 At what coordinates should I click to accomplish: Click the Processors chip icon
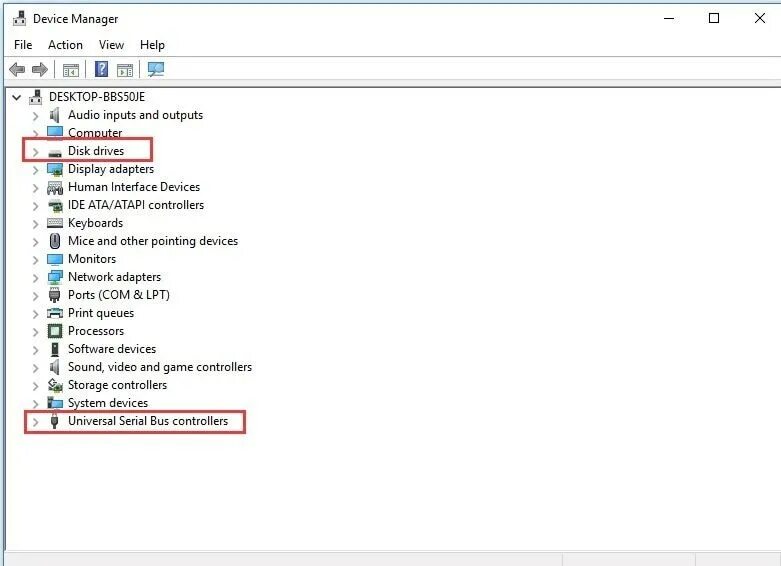[x=55, y=331]
